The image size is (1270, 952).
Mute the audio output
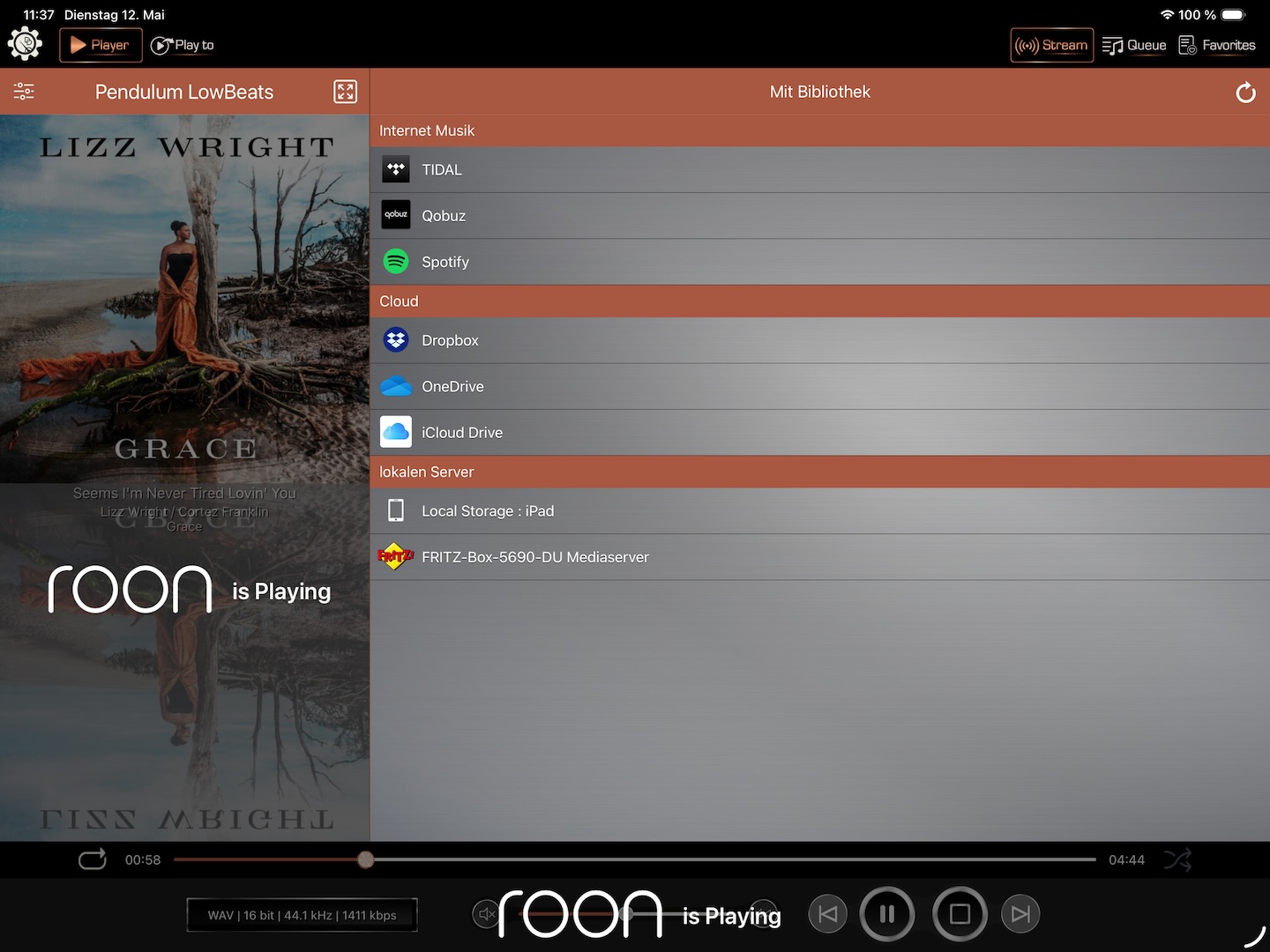point(486,914)
